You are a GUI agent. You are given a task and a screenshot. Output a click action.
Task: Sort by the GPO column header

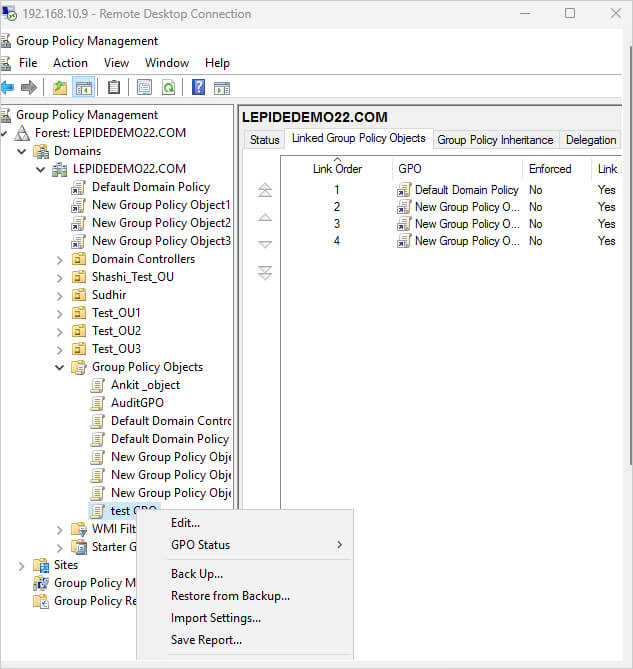pyautogui.click(x=458, y=169)
